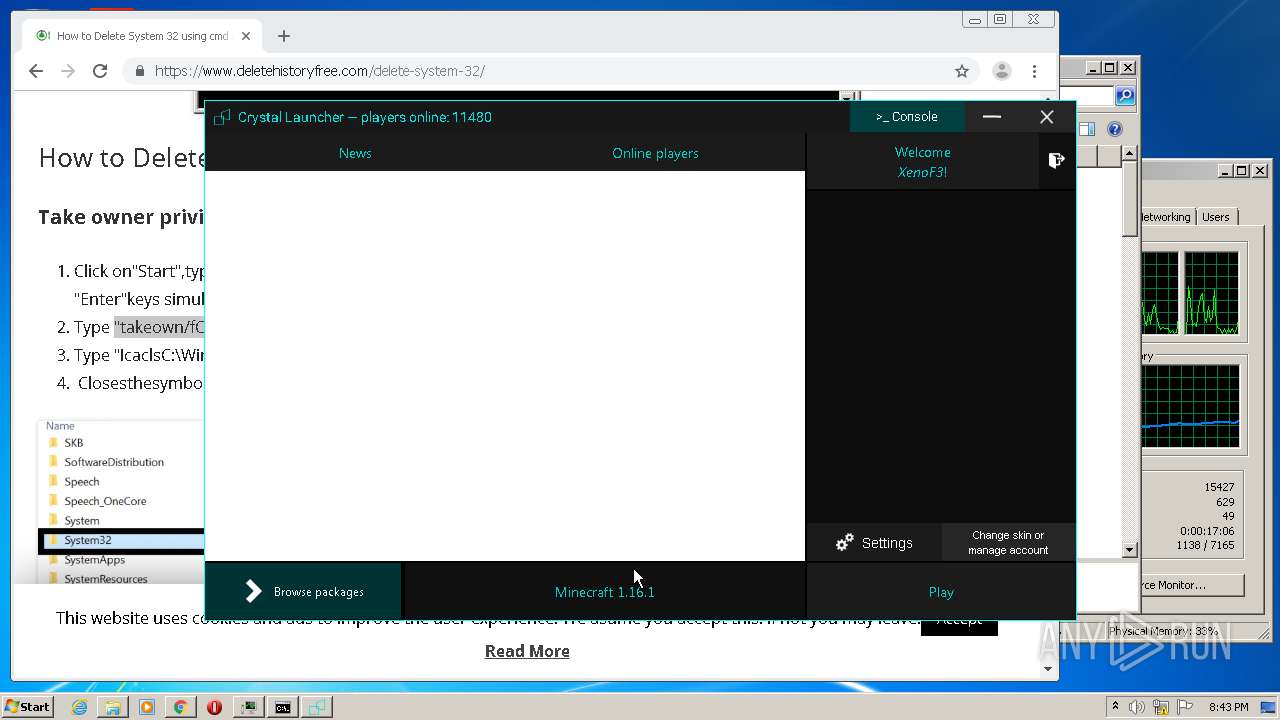Minimize the Crystal Launcher window

pos(992,116)
